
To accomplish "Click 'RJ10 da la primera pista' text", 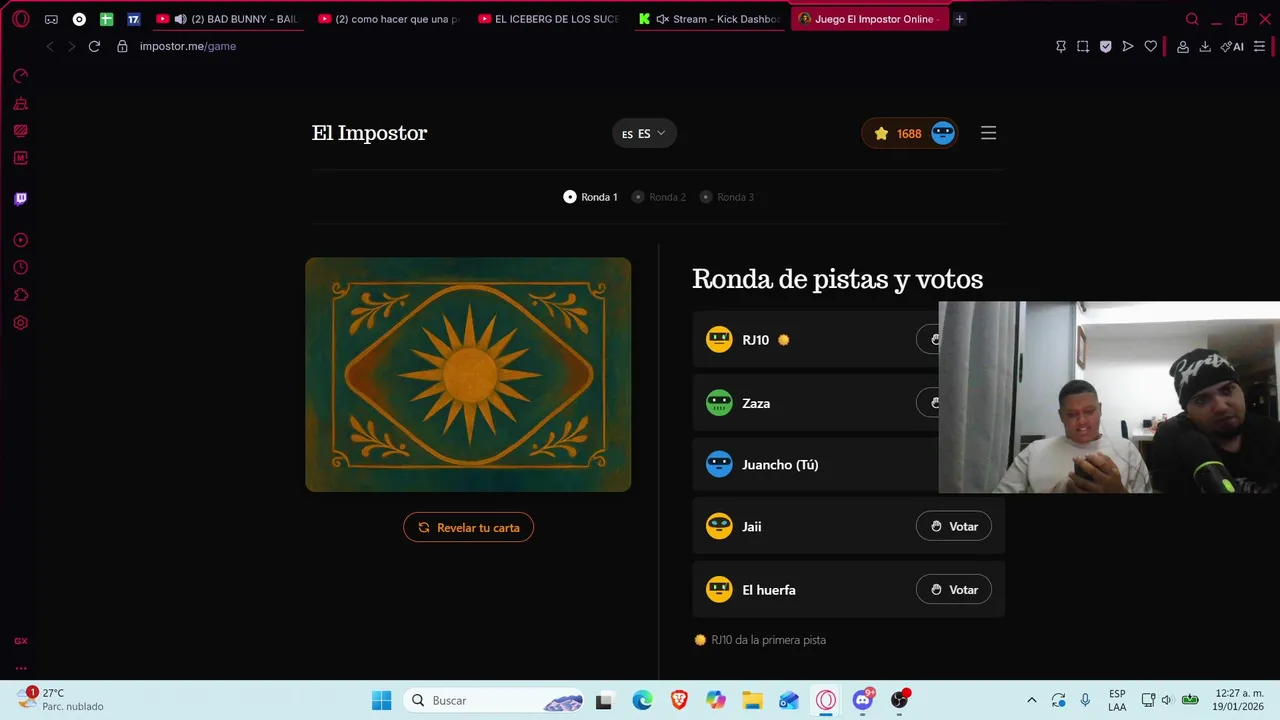I will point(768,640).
